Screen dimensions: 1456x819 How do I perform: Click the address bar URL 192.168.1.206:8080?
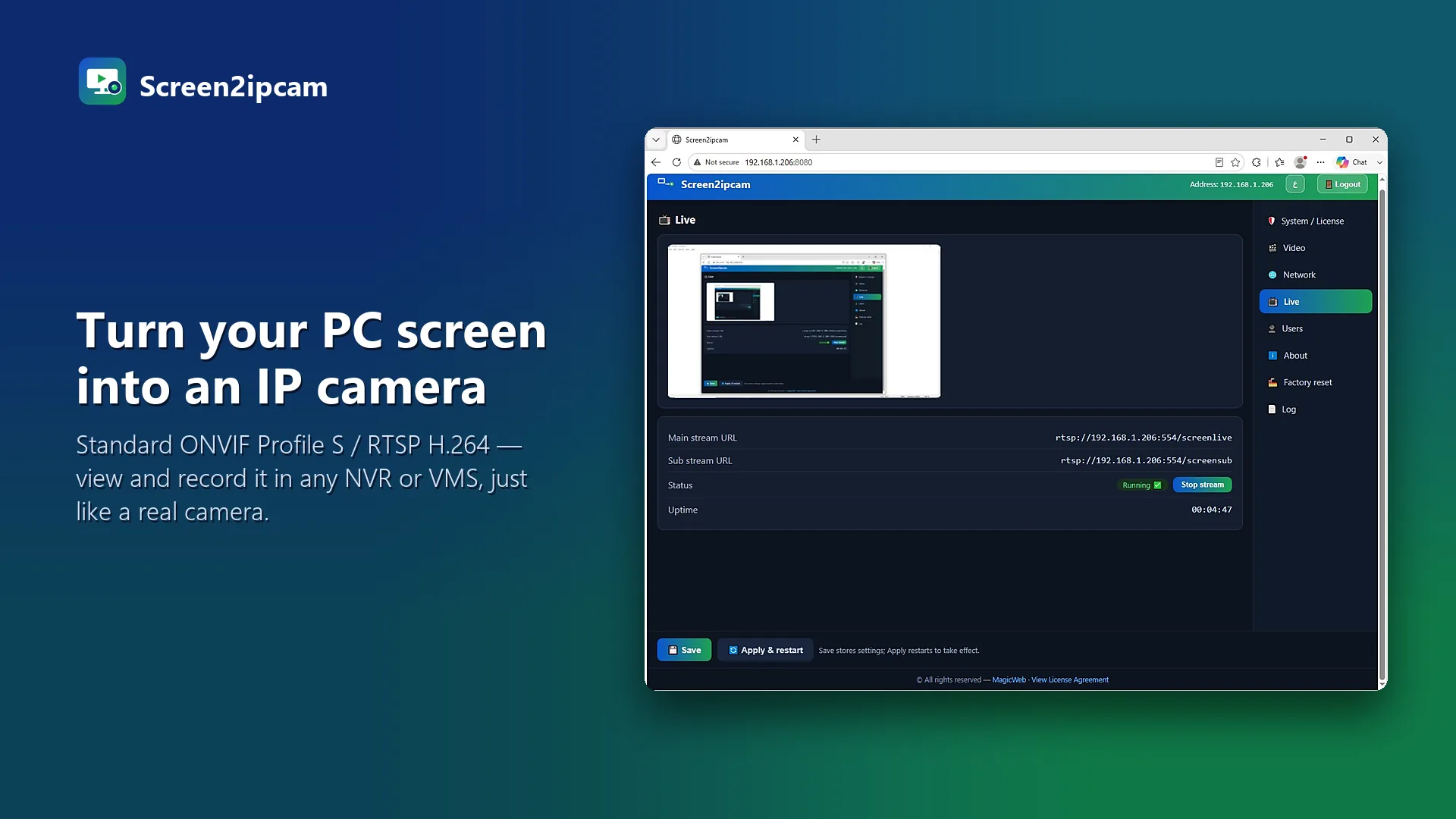(778, 162)
